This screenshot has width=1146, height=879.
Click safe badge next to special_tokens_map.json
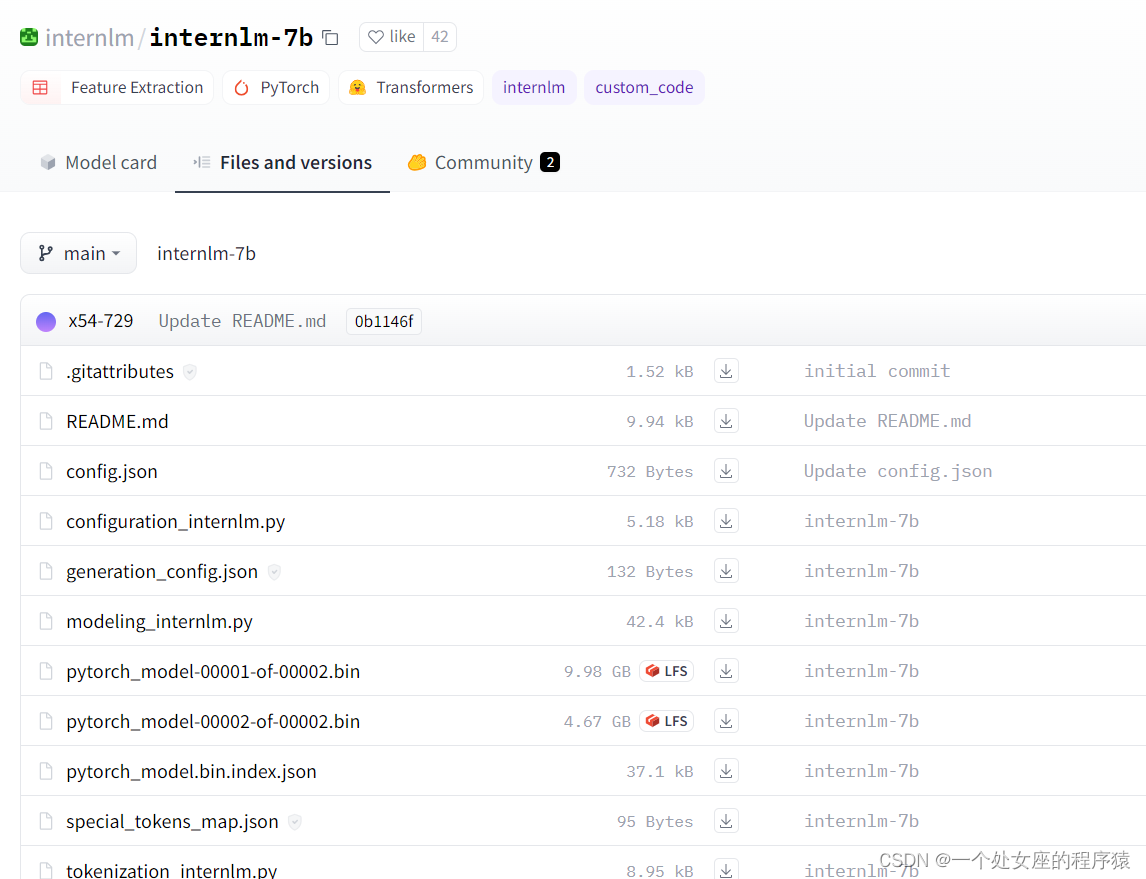click(x=295, y=822)
